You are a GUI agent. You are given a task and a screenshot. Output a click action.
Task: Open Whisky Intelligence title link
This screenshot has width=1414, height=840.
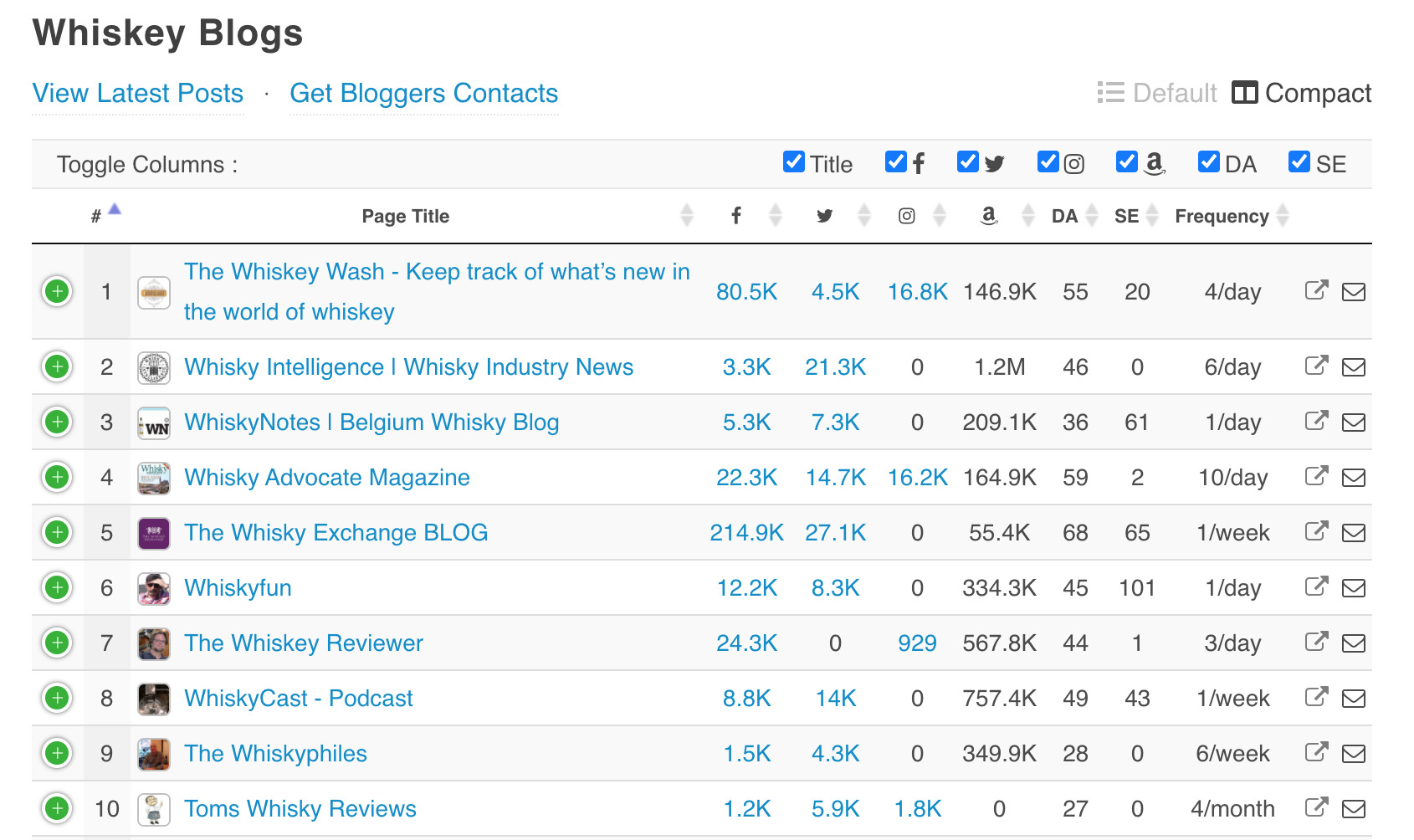409,366
